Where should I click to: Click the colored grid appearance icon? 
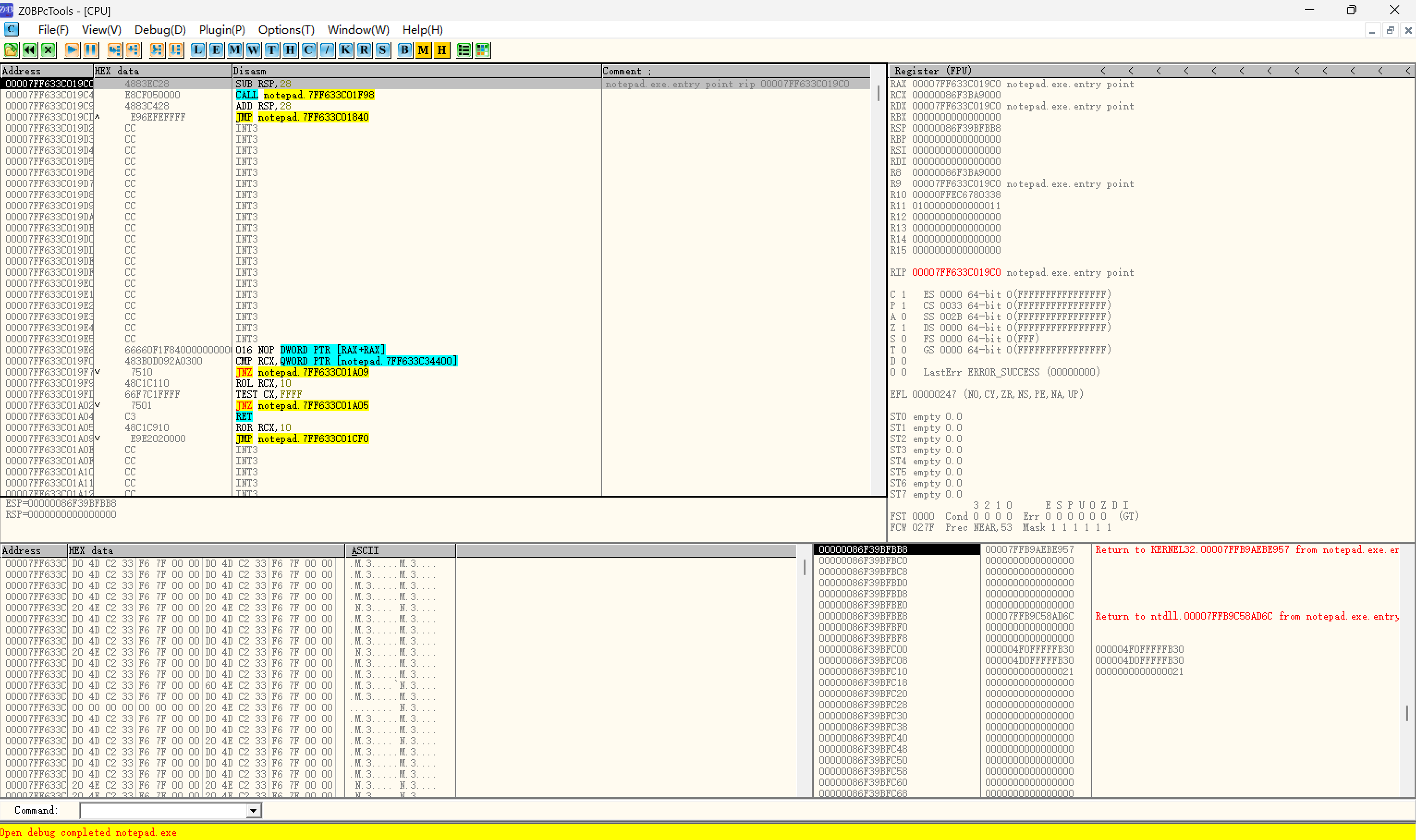482,50
